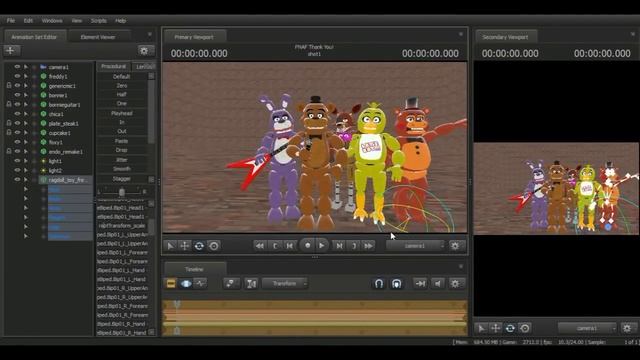Click the ripple edit arrow icon
640x360 pixels.
click(420, 283)
